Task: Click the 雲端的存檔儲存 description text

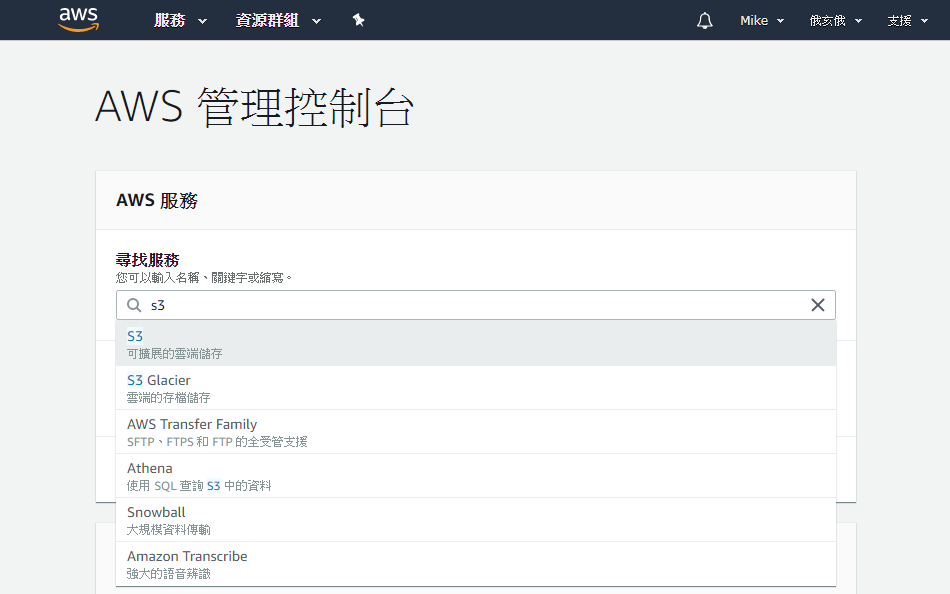Action: 168,398
